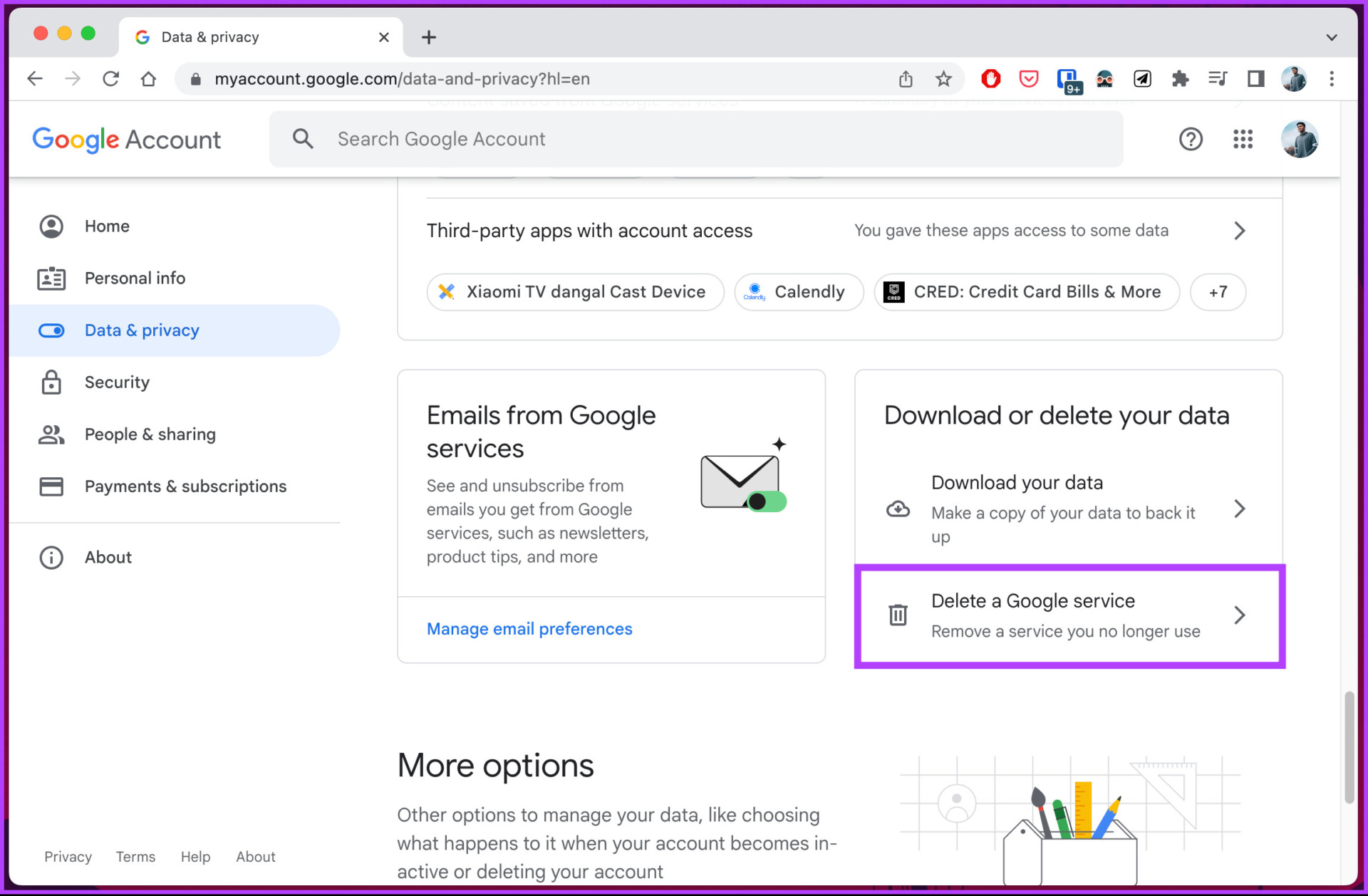This screenshot has width=1368, height=896.
Task: Click the cloud download icon
Action: coord(898,509)
